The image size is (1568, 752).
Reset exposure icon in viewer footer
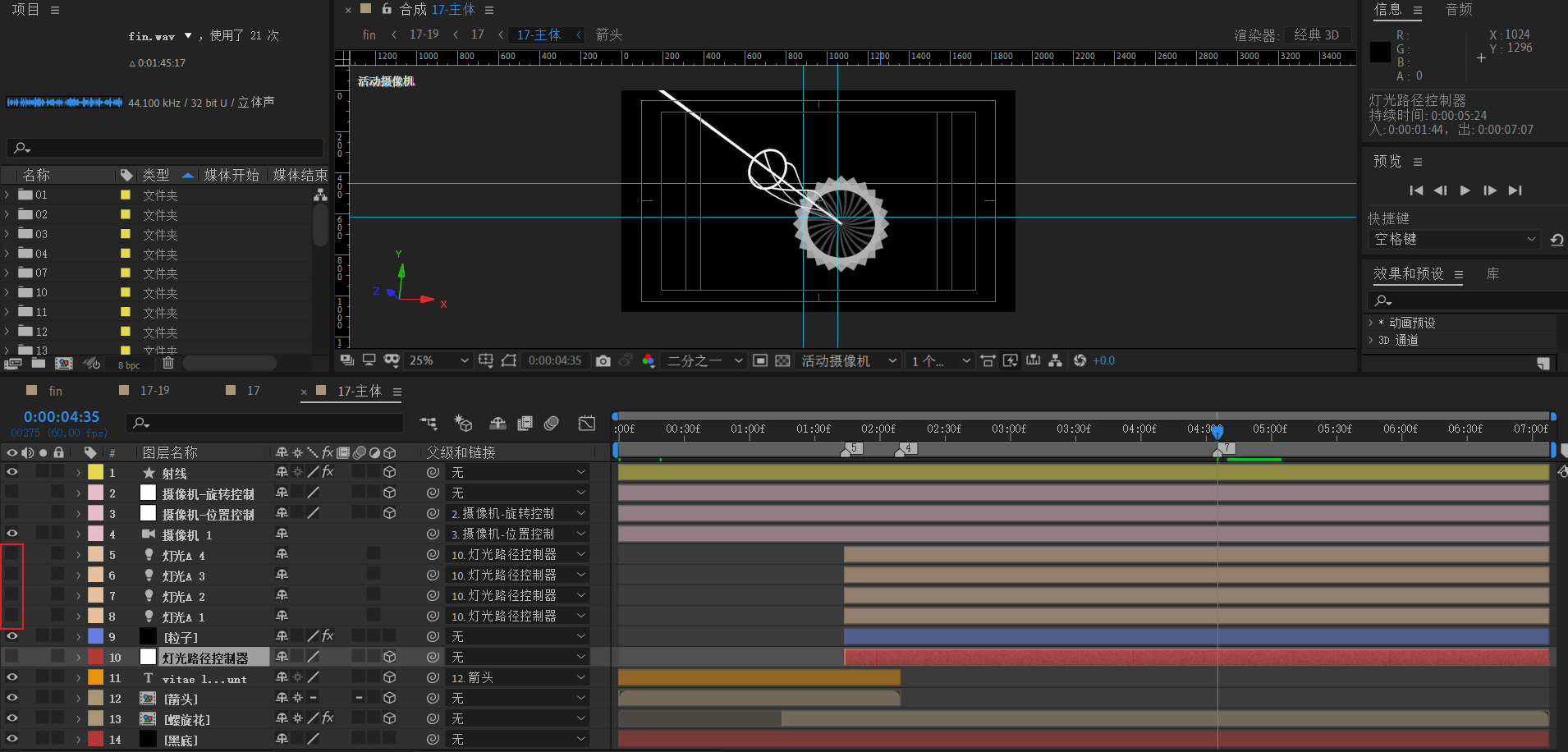[x=1080, y=360]
